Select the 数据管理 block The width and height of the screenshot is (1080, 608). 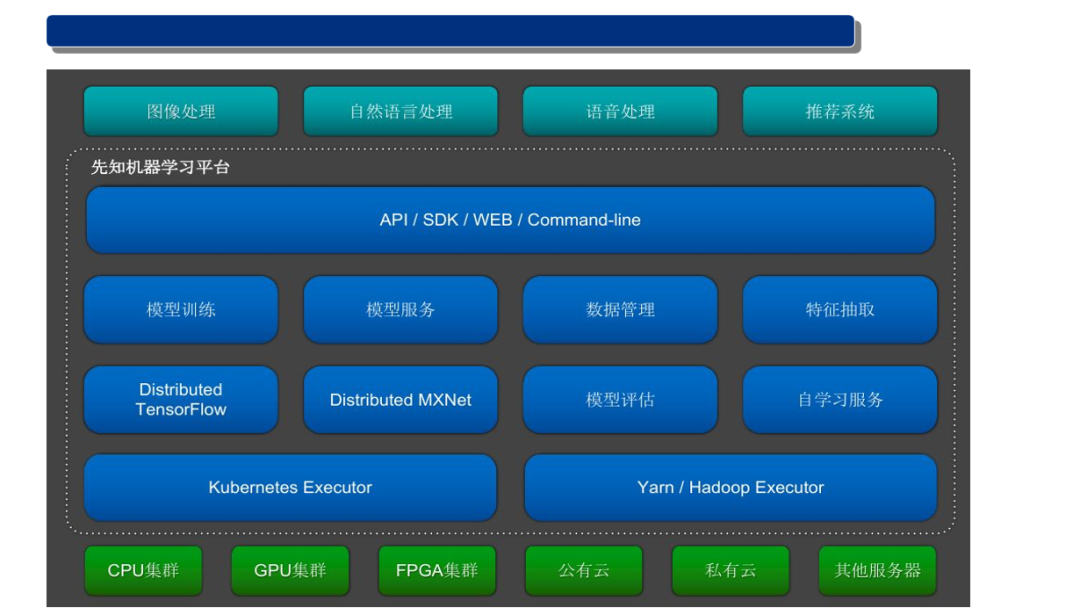(x=620, y=310)
